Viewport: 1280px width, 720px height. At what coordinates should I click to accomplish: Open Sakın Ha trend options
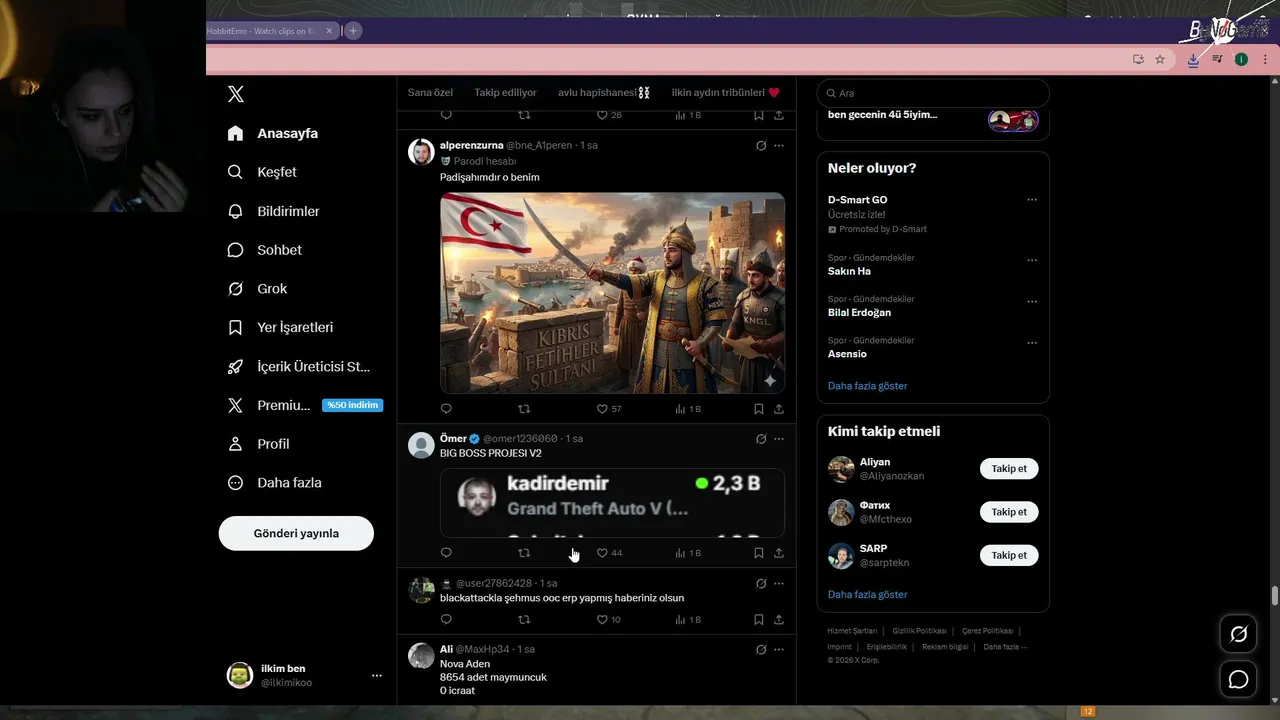click(1032, 260)
